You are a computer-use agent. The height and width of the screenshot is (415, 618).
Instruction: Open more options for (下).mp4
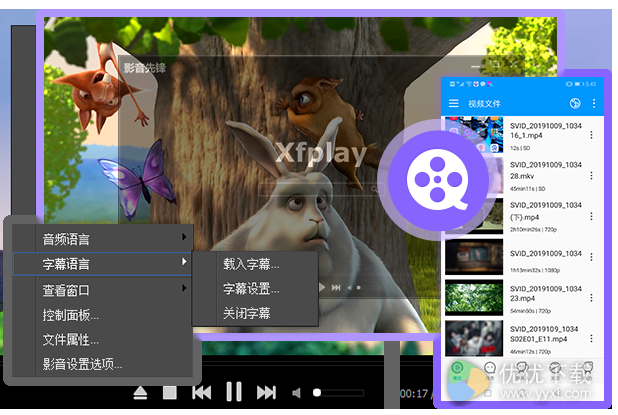point(591,216)
